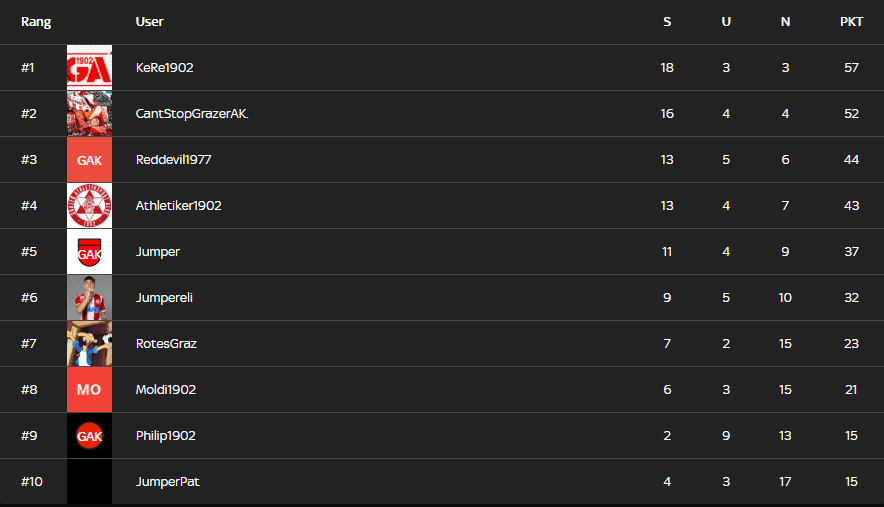Click the User column header
Screen dimensions: 884x507
tap(149, 22)
